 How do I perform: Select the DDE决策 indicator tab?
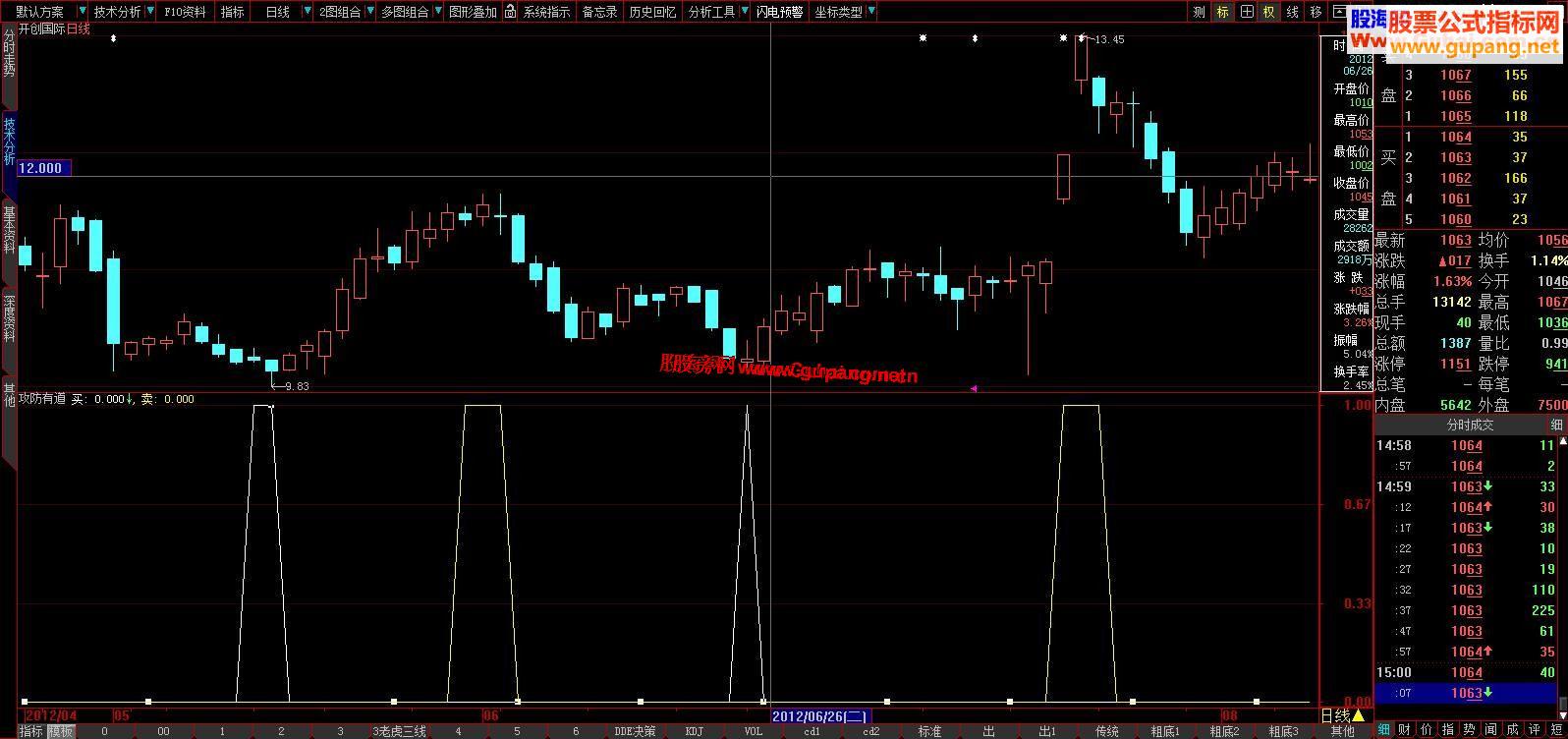click(635, 731)
